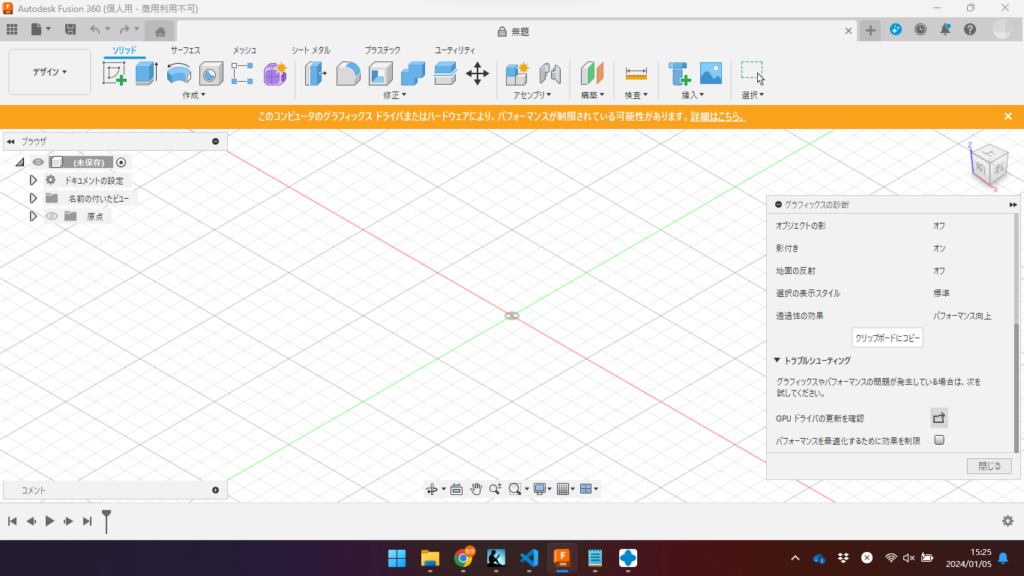The height and width of the screenshot is (576, 1024).
Task: Select the window Select tool
Action: [752, 73]
